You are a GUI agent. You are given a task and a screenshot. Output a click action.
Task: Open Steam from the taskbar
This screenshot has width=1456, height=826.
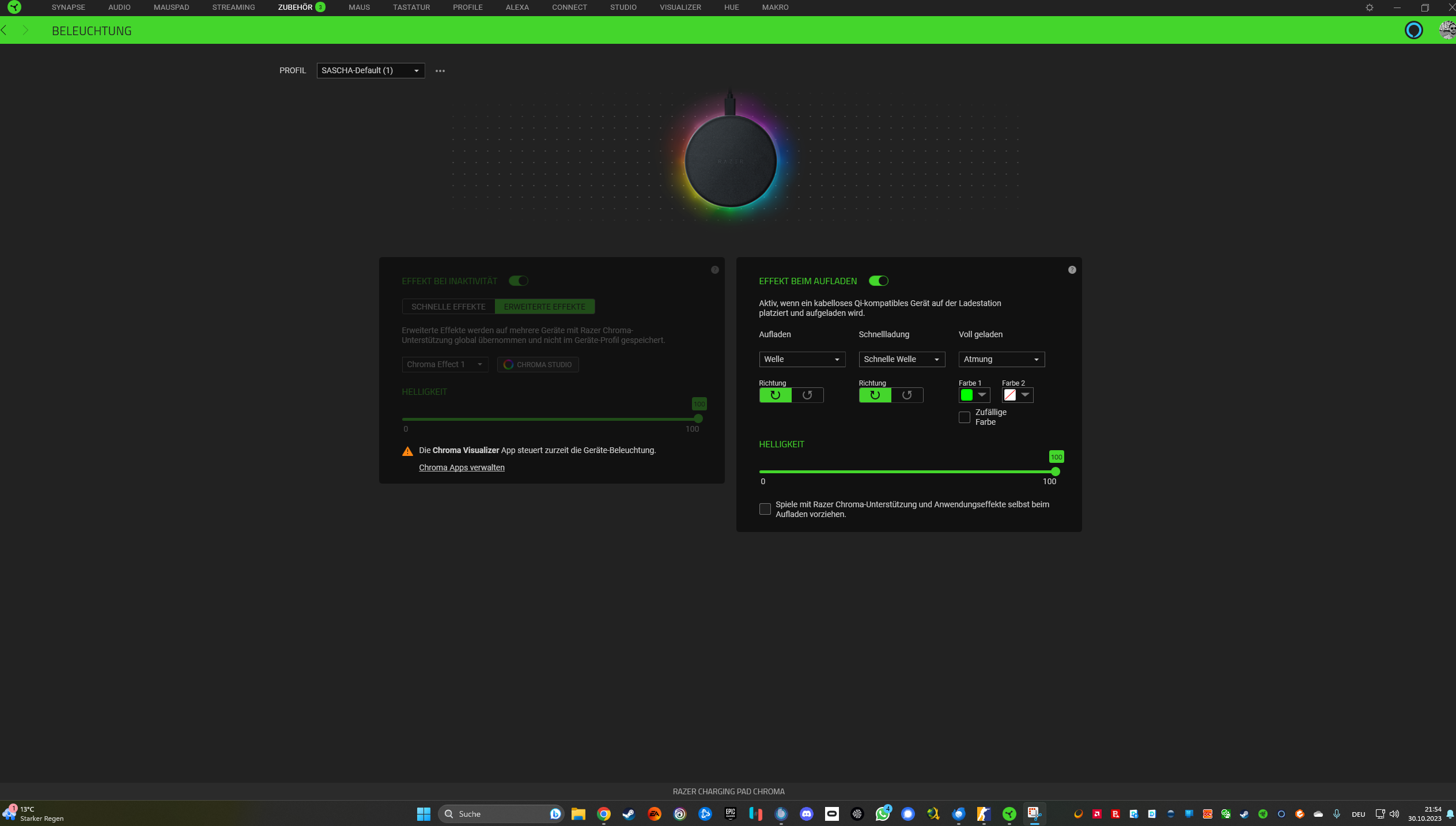(x=629, y=814)
